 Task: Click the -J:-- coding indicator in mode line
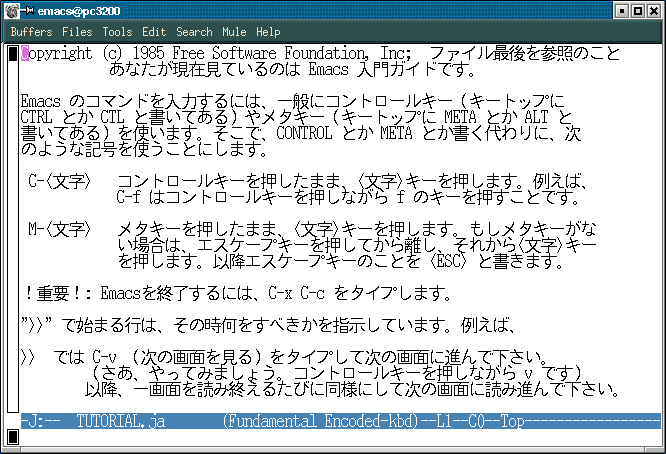click(41, 421)
